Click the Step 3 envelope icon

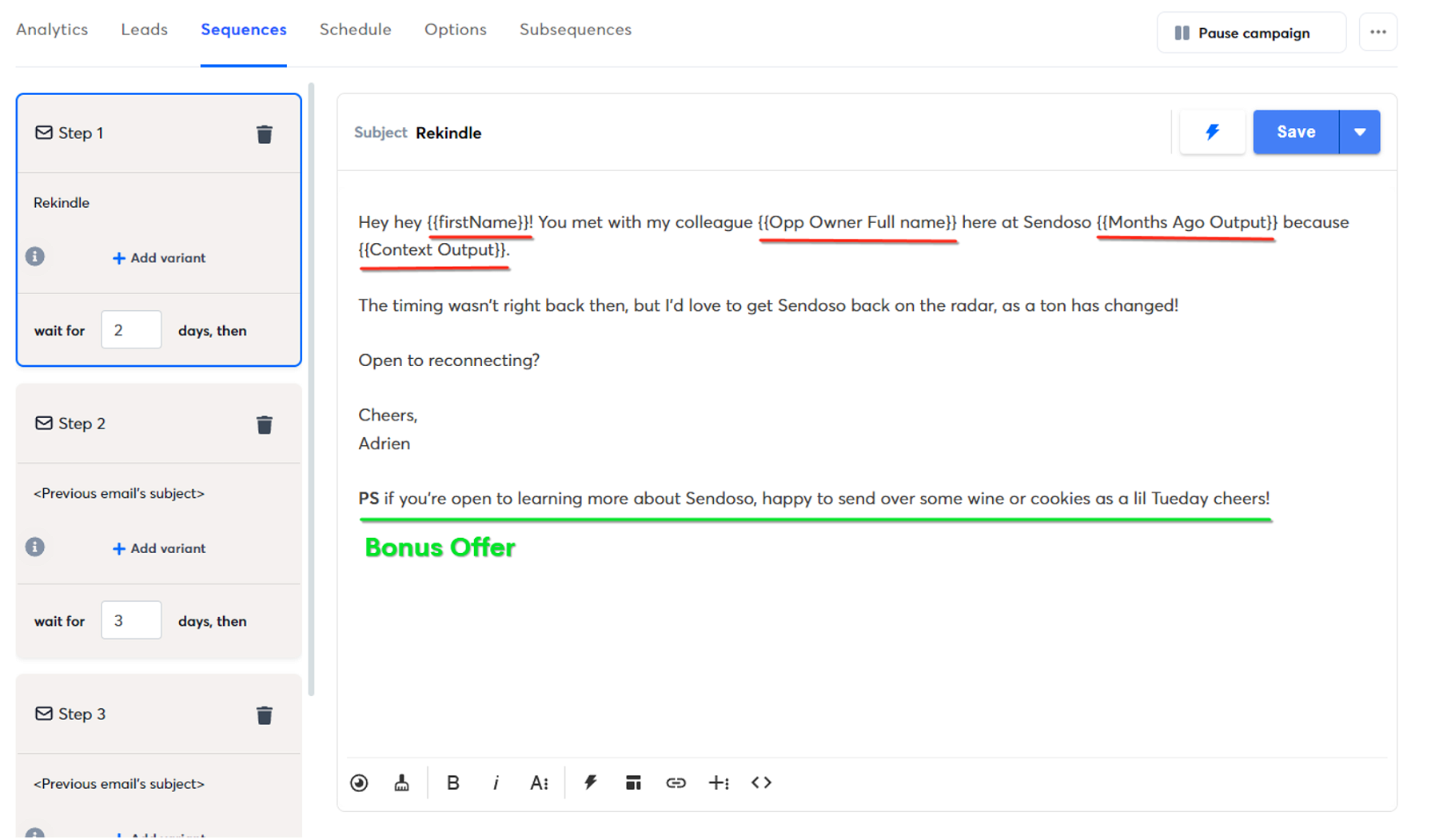click(44, 713)
